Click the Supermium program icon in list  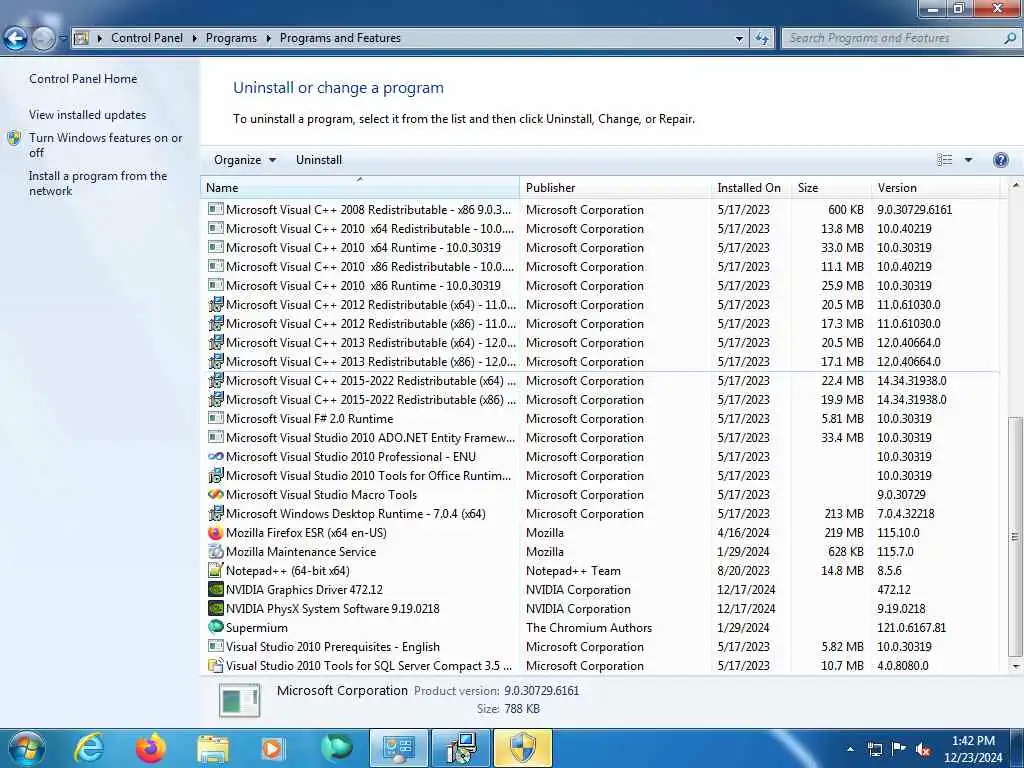pos(216,627)
